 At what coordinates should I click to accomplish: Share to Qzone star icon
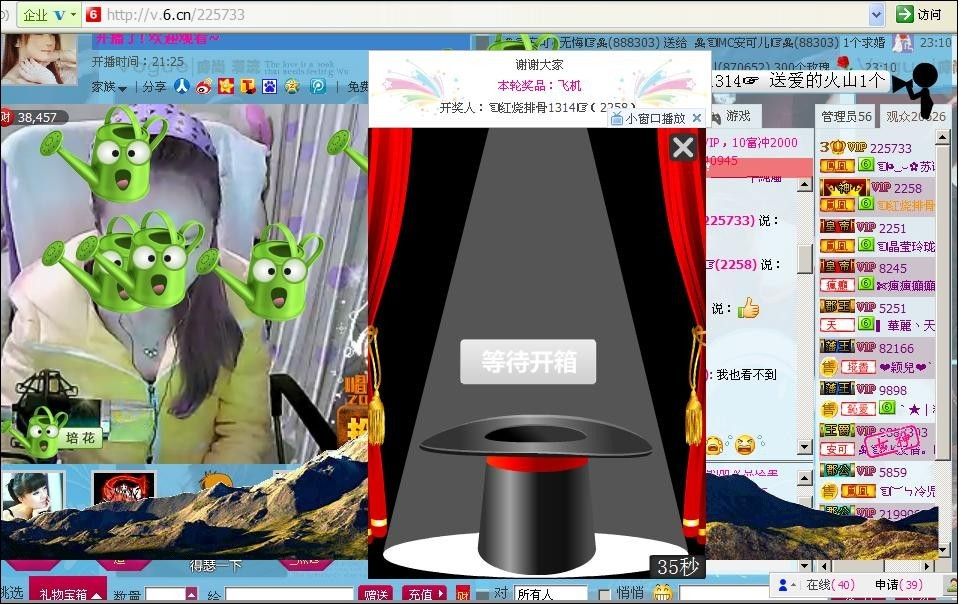pyautogui.click(x=226, y=86)
